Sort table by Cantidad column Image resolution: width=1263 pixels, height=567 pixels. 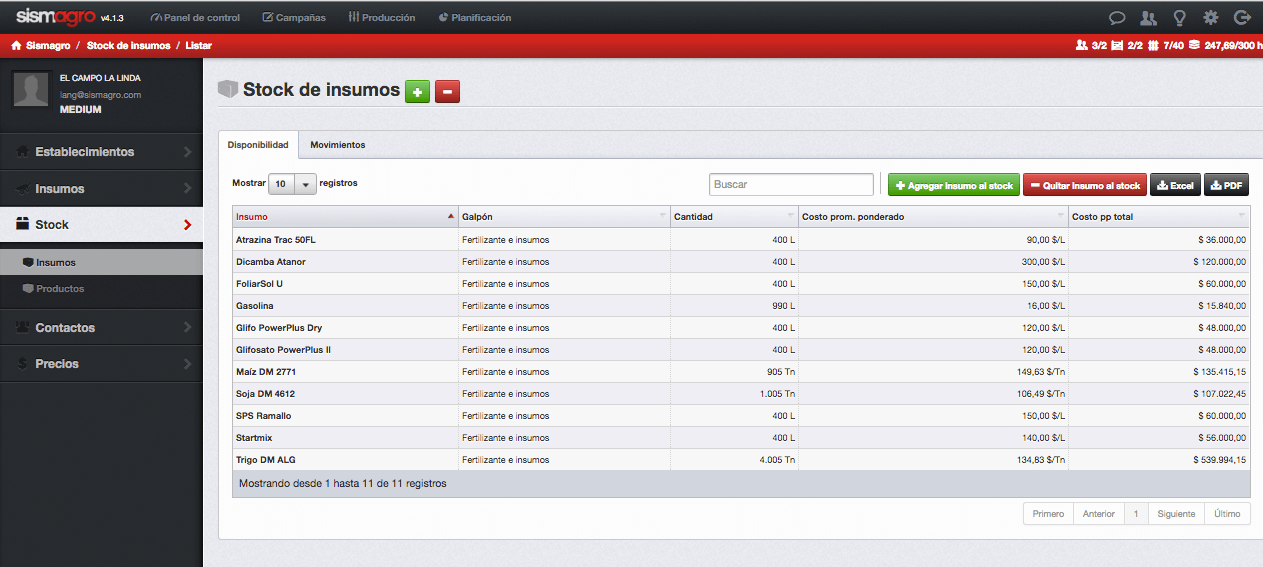coord(734,217)
